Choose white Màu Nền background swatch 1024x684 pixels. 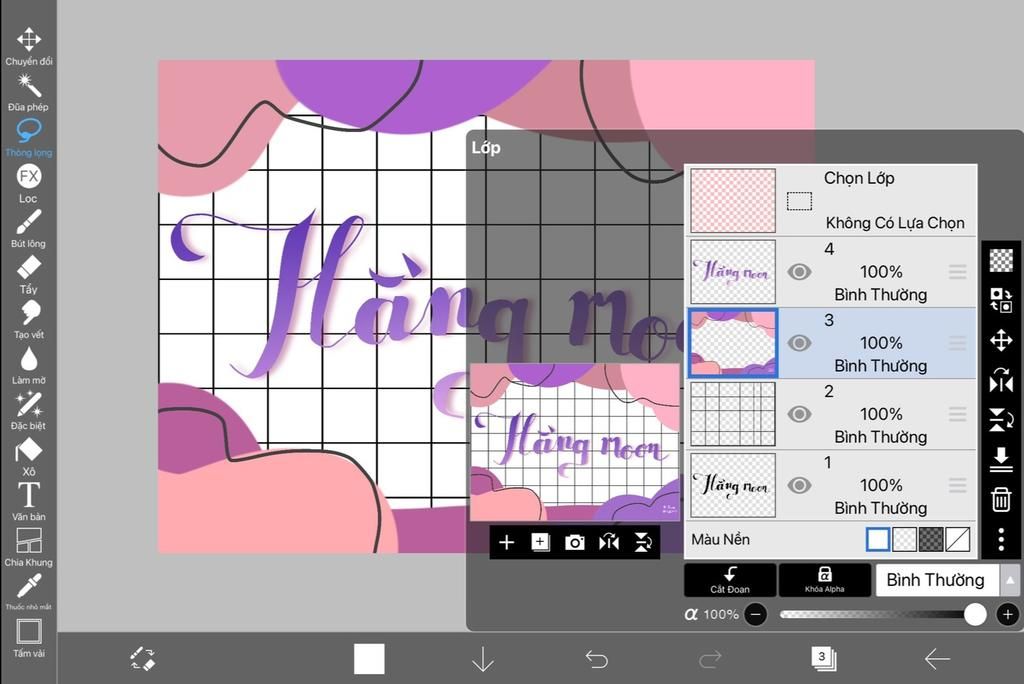878,540
